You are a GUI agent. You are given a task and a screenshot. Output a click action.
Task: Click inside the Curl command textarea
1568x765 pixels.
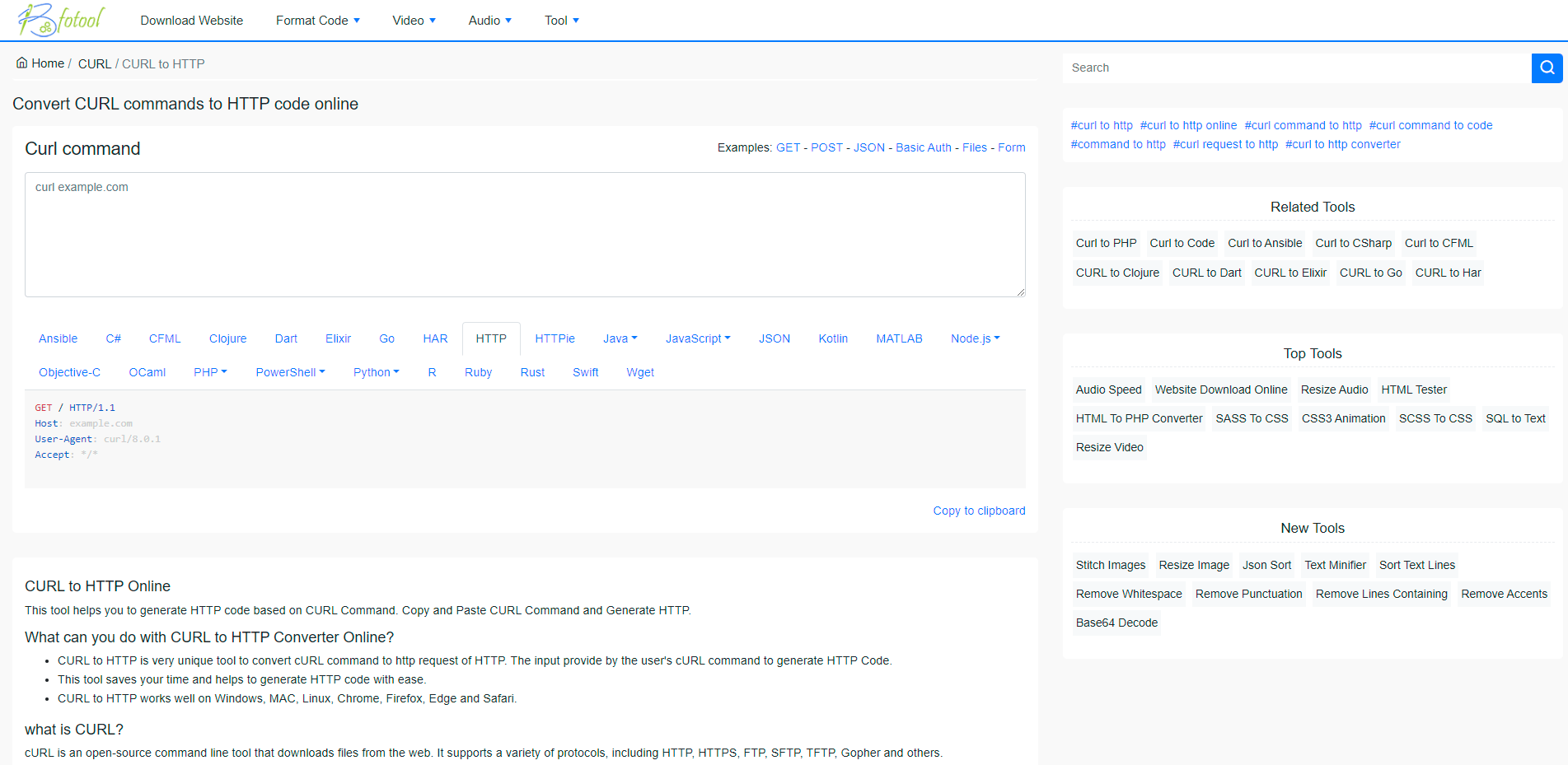[x=525, y=235]
